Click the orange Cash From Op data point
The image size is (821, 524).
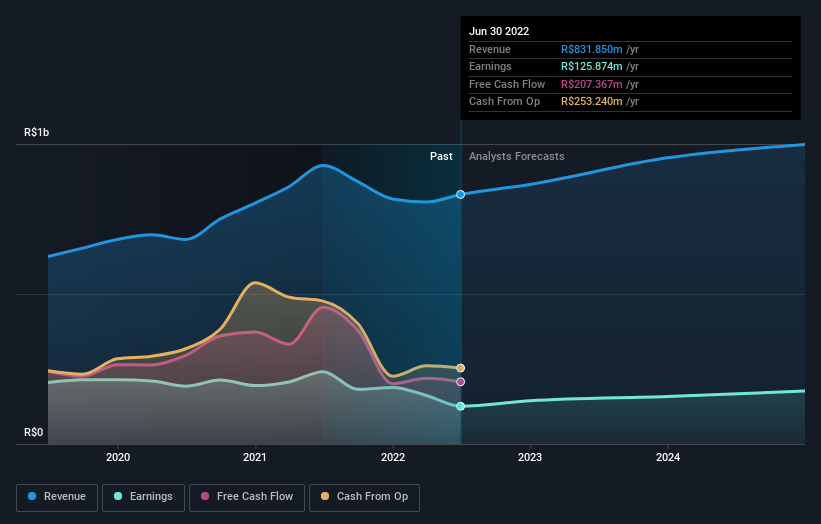pyautogui.click(x=460, y=368)
